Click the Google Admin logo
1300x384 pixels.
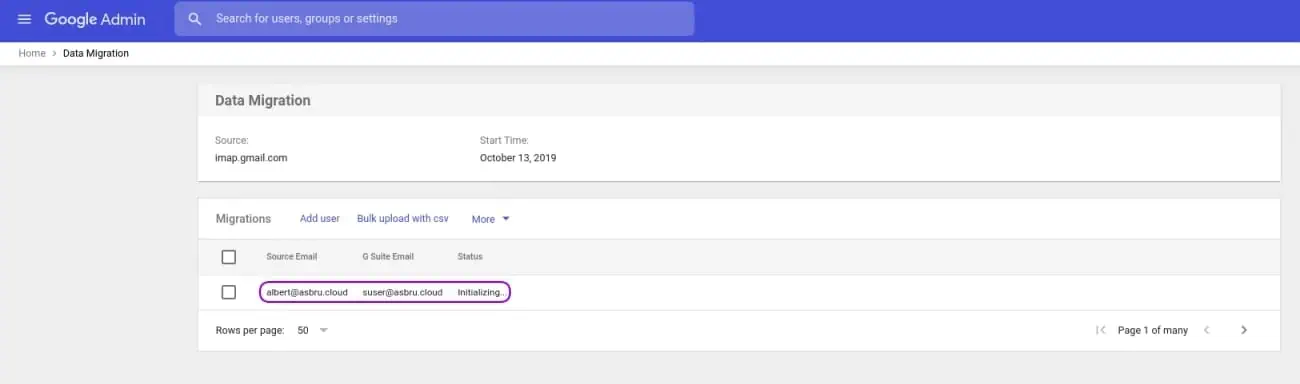point(95,19)
